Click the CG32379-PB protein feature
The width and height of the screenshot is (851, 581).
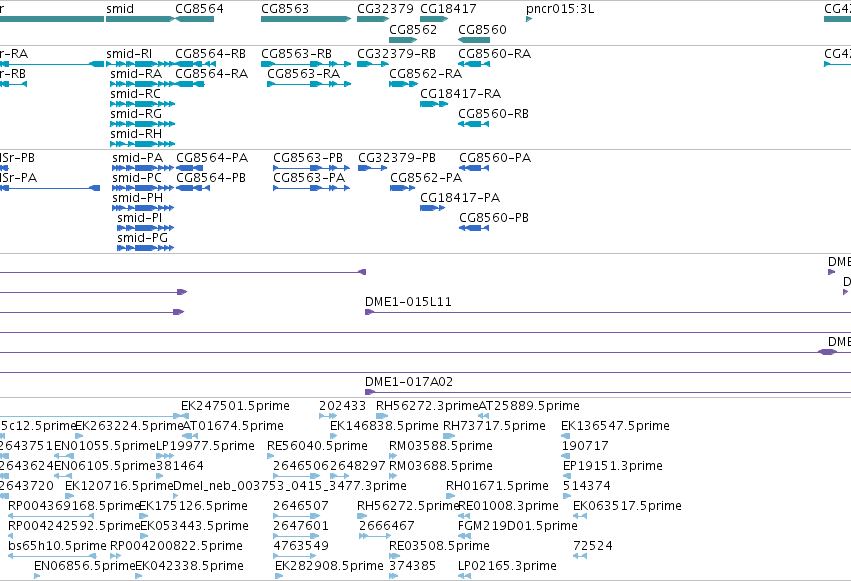[372, 168]
